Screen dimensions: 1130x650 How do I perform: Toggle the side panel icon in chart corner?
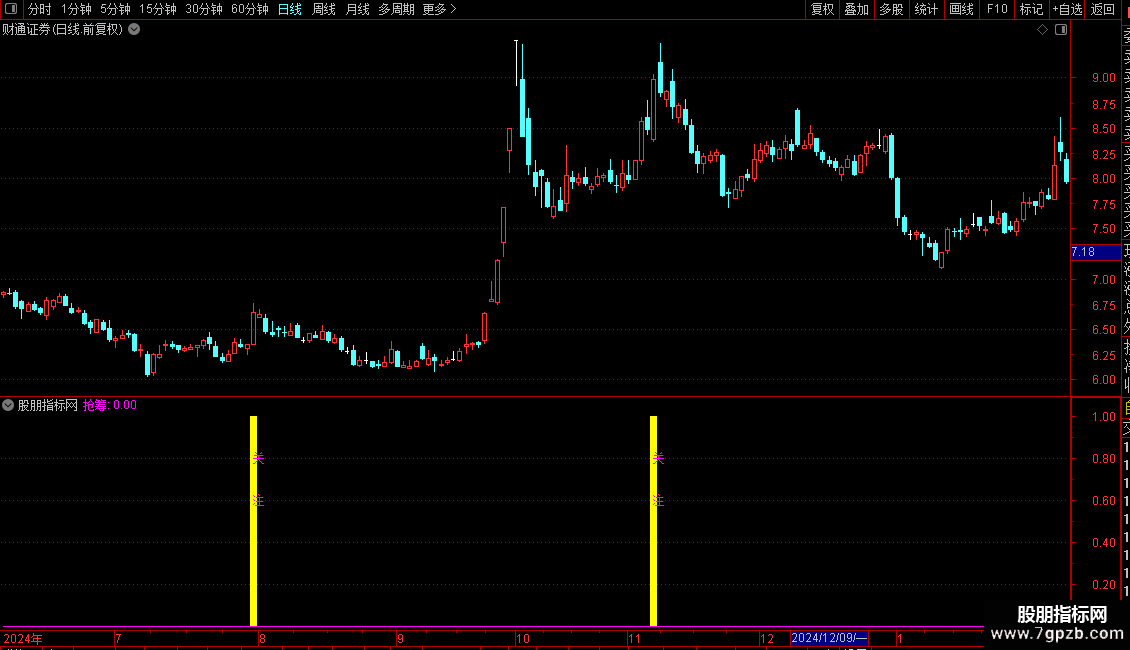click(1061, 30)
